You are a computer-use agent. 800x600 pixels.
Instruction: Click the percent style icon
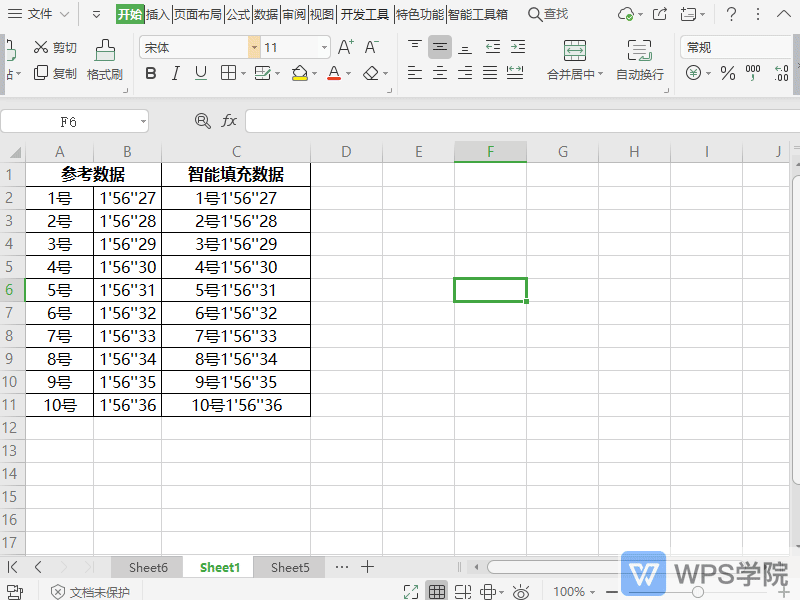(x=727, y=73)
